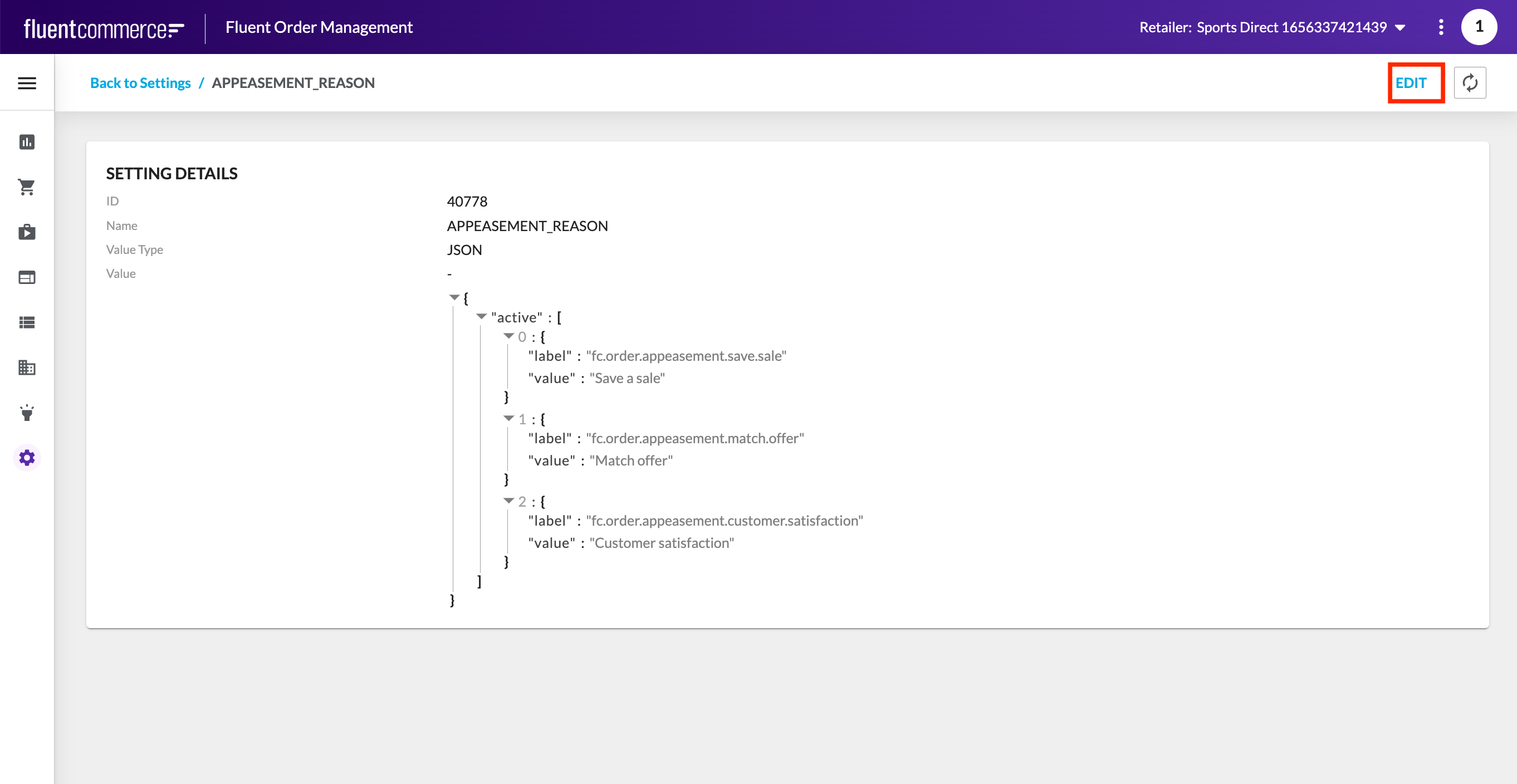Collapse array item 2 in JSON
This screenshot has height=784, width=1517.
click(509, 501)
